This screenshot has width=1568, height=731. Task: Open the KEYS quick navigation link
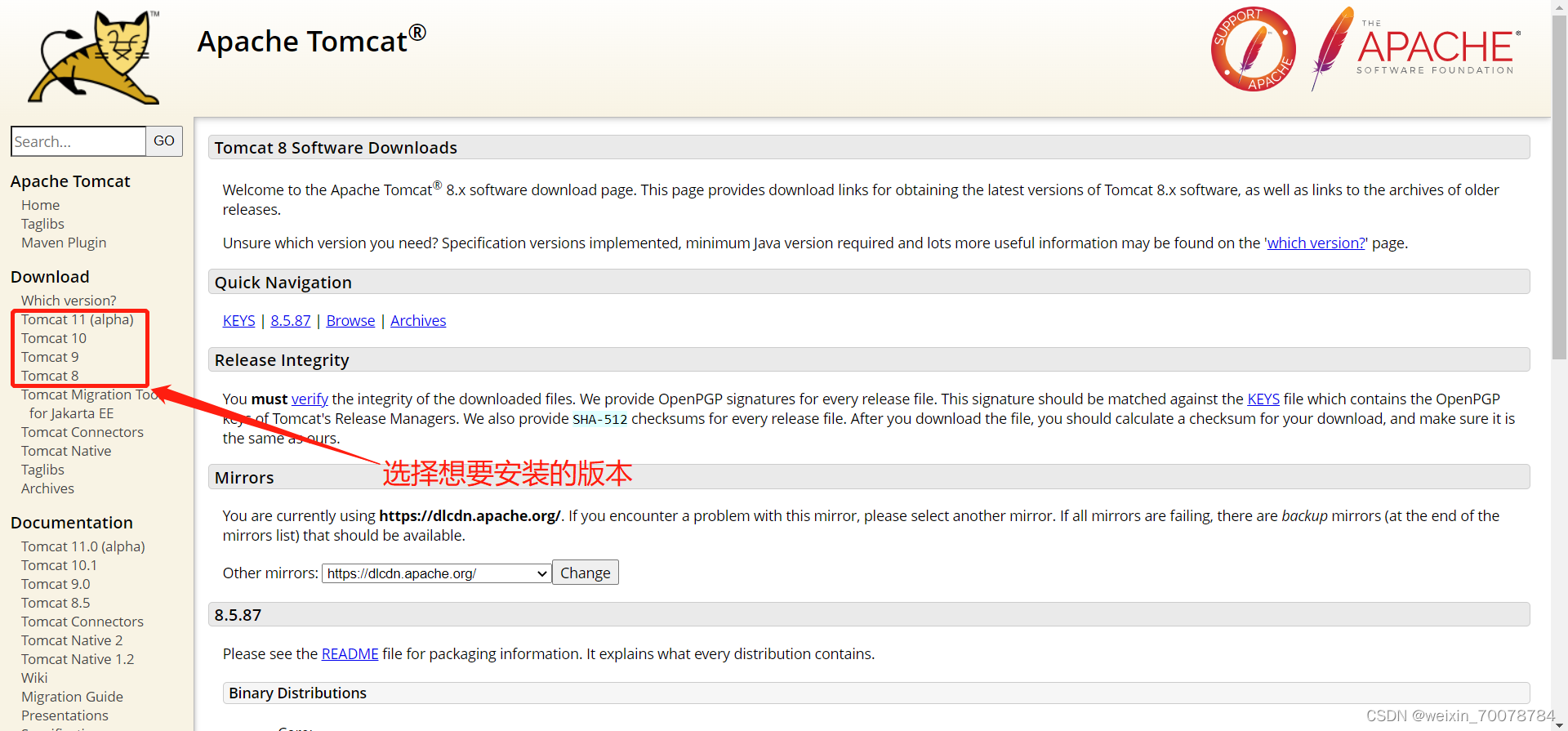[238, 321]
